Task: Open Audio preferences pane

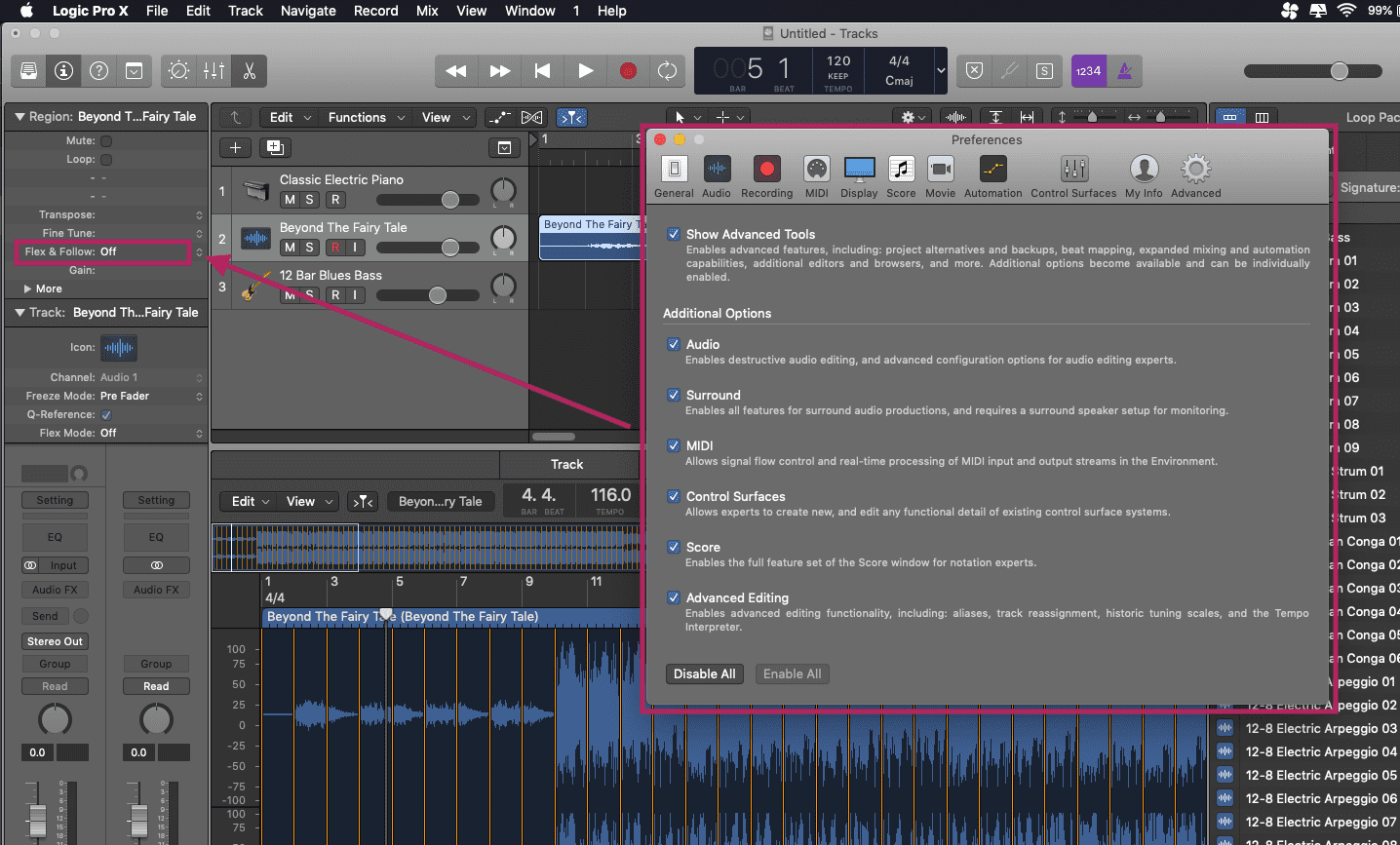Action: (717, 176)
